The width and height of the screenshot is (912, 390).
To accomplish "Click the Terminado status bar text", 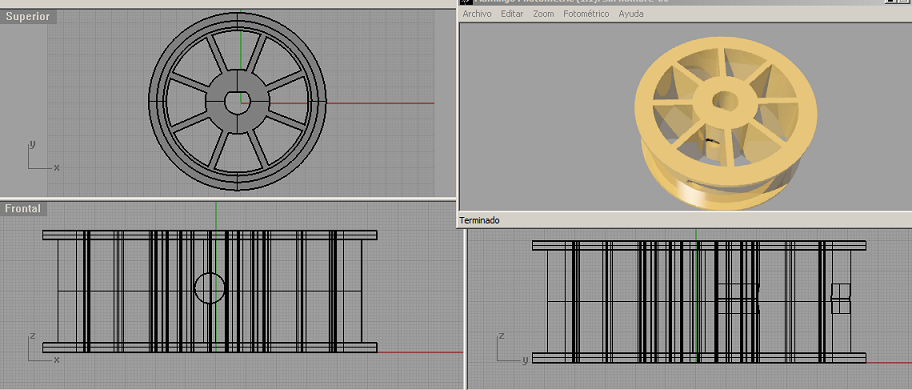I will point(479,220).
